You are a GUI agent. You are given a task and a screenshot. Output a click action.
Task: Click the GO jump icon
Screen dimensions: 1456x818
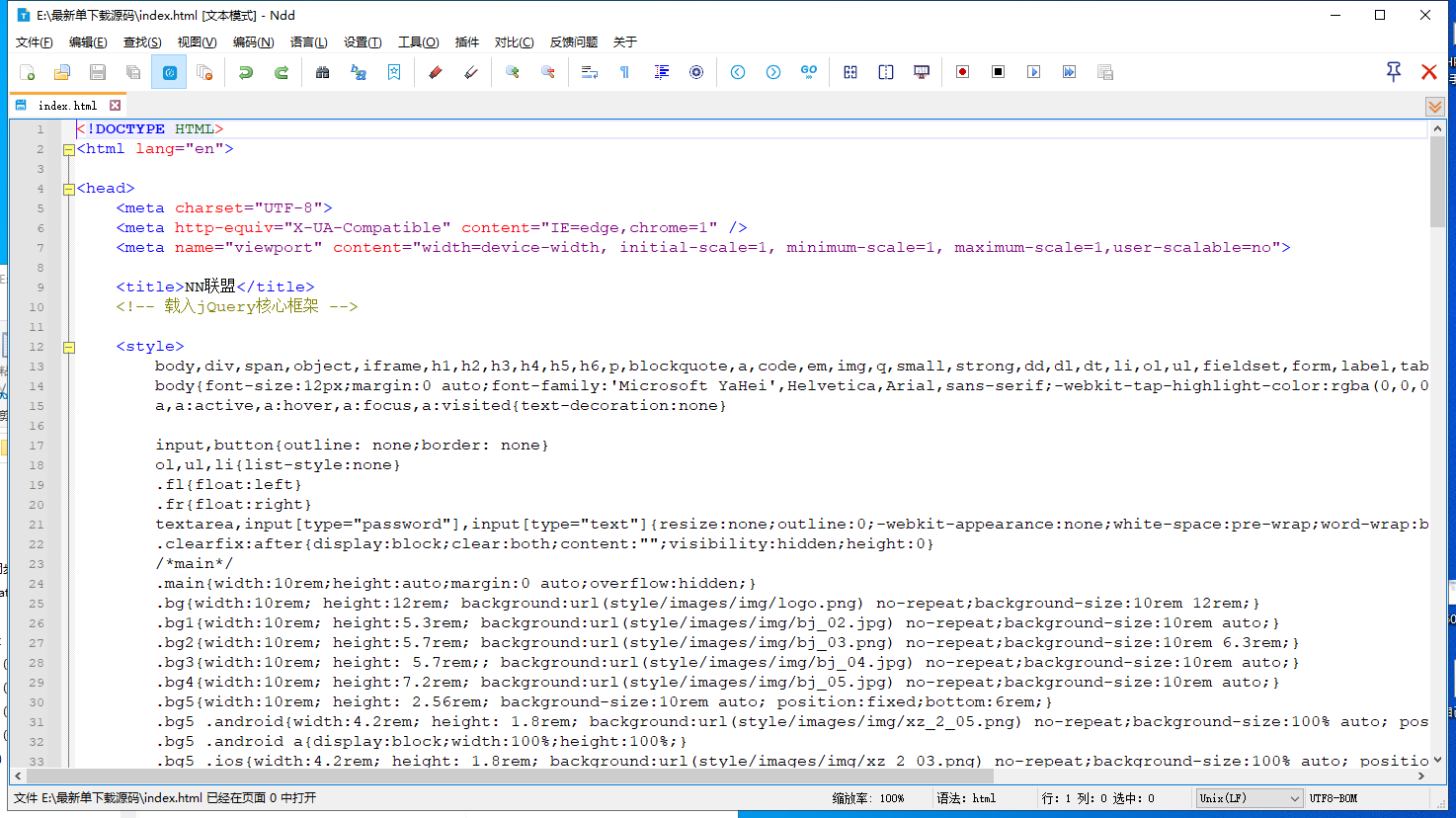coord(809,72)
